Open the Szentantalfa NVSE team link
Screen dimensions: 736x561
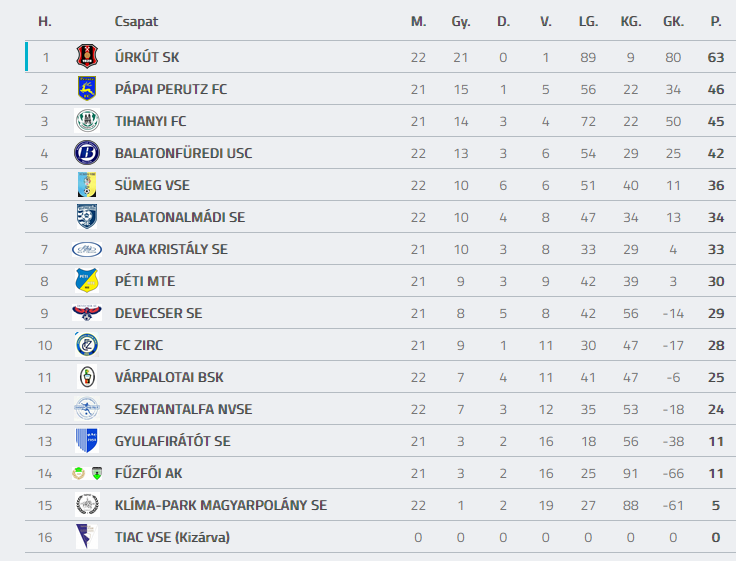(x=183, y=409)
